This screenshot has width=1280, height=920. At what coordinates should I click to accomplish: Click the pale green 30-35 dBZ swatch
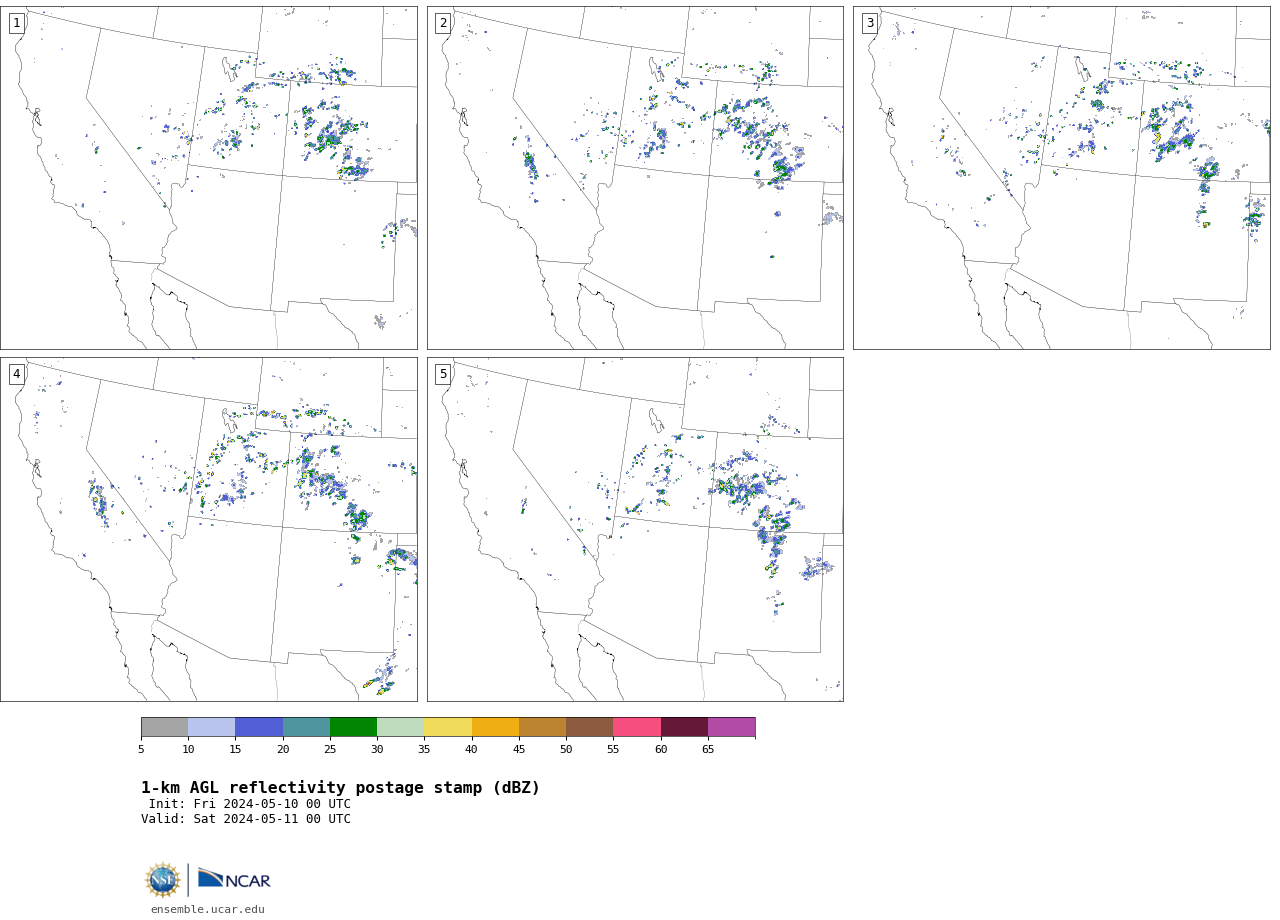[401, 727]
